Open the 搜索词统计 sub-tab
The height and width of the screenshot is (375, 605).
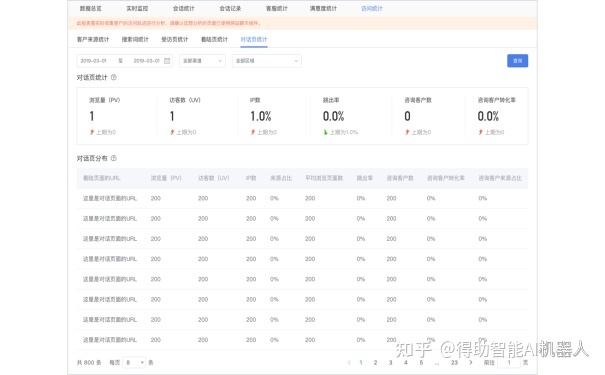[135, 39]
